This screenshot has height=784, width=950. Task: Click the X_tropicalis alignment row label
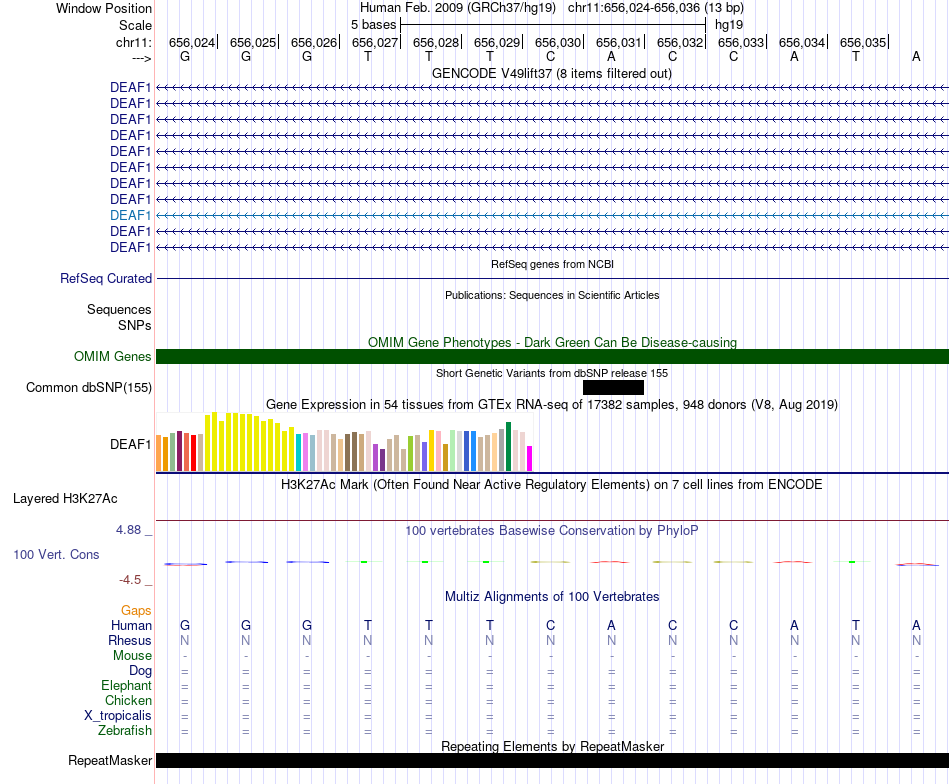click(x=118, y=716)
